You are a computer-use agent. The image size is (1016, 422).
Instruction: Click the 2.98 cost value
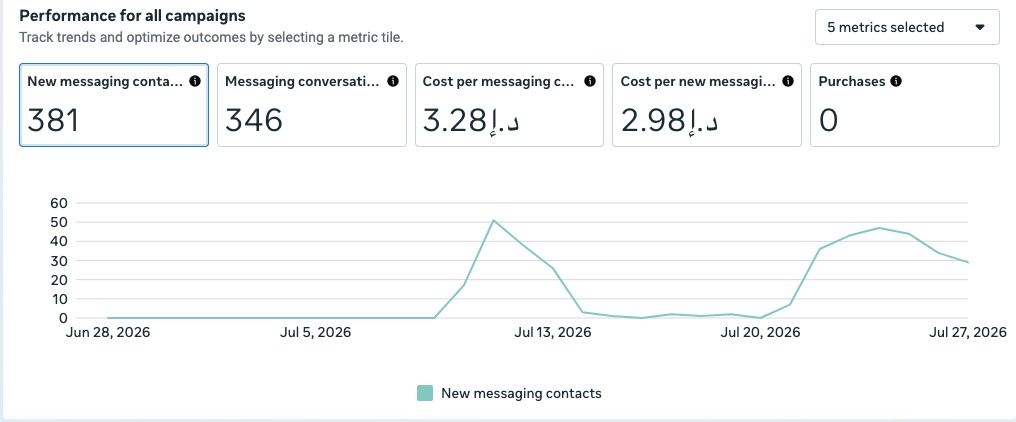tap(670, 121)
